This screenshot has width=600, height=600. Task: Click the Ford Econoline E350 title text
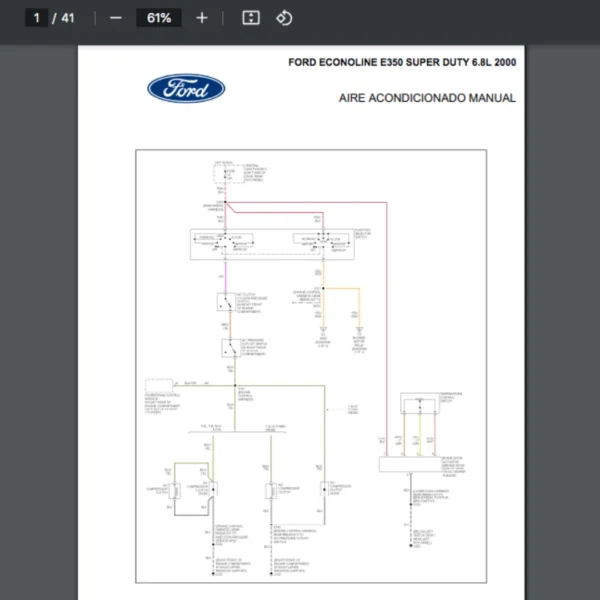click(402, 63)
